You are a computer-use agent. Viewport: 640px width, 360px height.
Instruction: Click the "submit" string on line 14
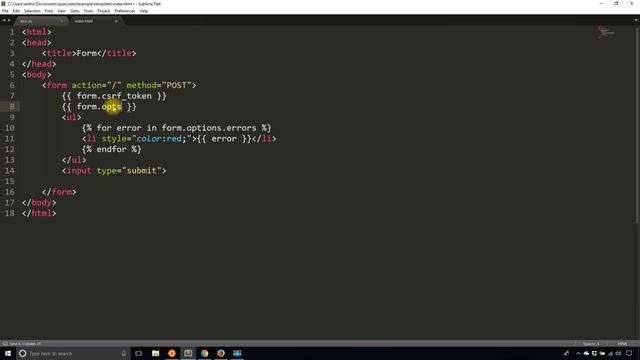point(142,171)
